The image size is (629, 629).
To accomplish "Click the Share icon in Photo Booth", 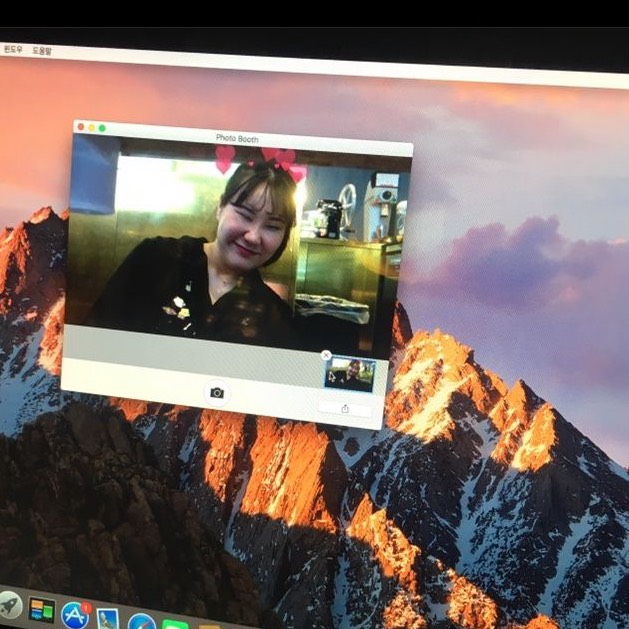I will pos(345,409).
